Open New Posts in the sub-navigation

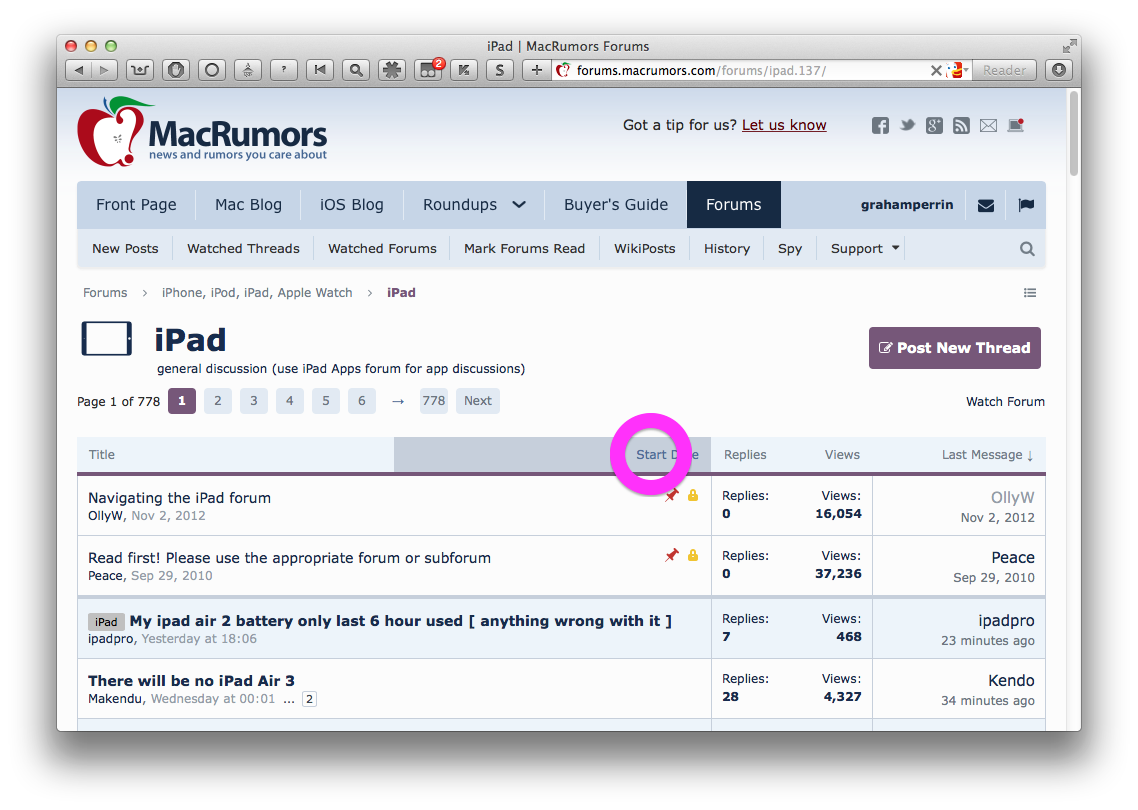click(125, 248)
